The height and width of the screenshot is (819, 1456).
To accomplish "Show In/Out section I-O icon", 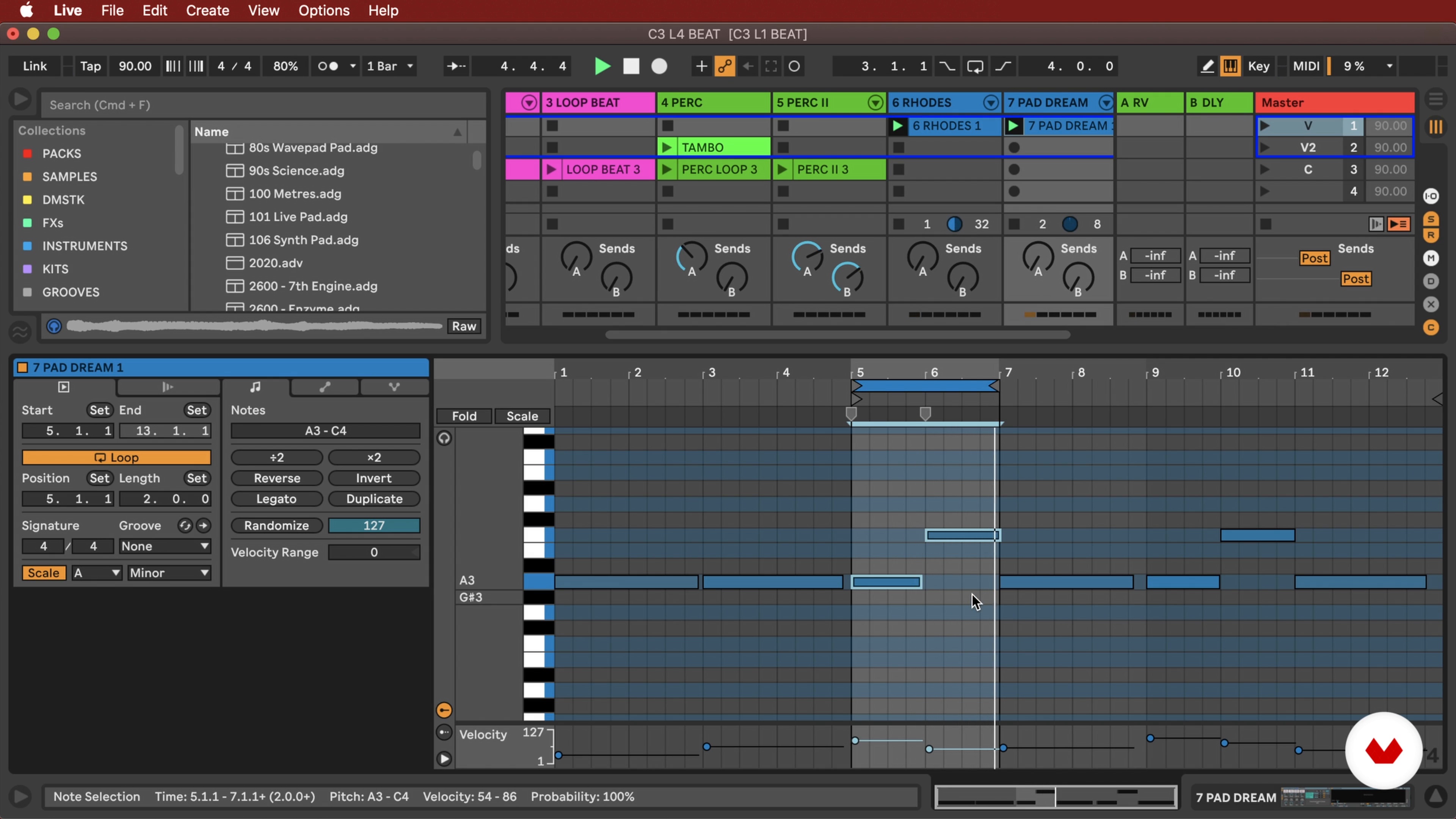I will click(x=1431, y=197).
